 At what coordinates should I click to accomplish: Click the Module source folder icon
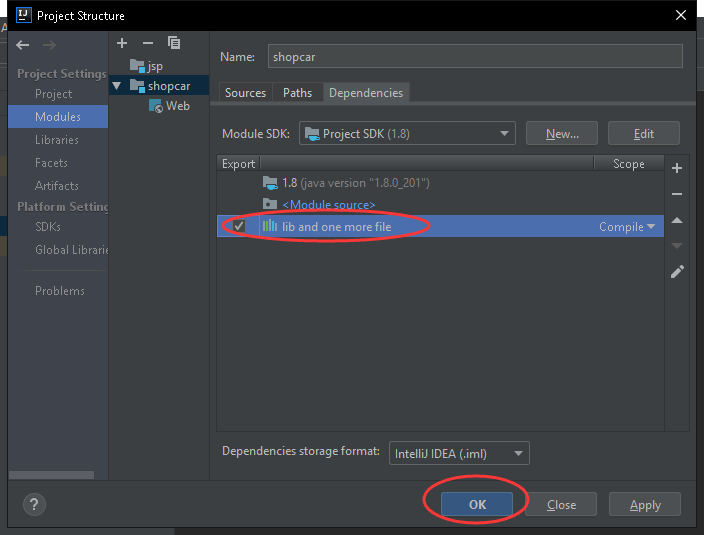click(270, 204)
